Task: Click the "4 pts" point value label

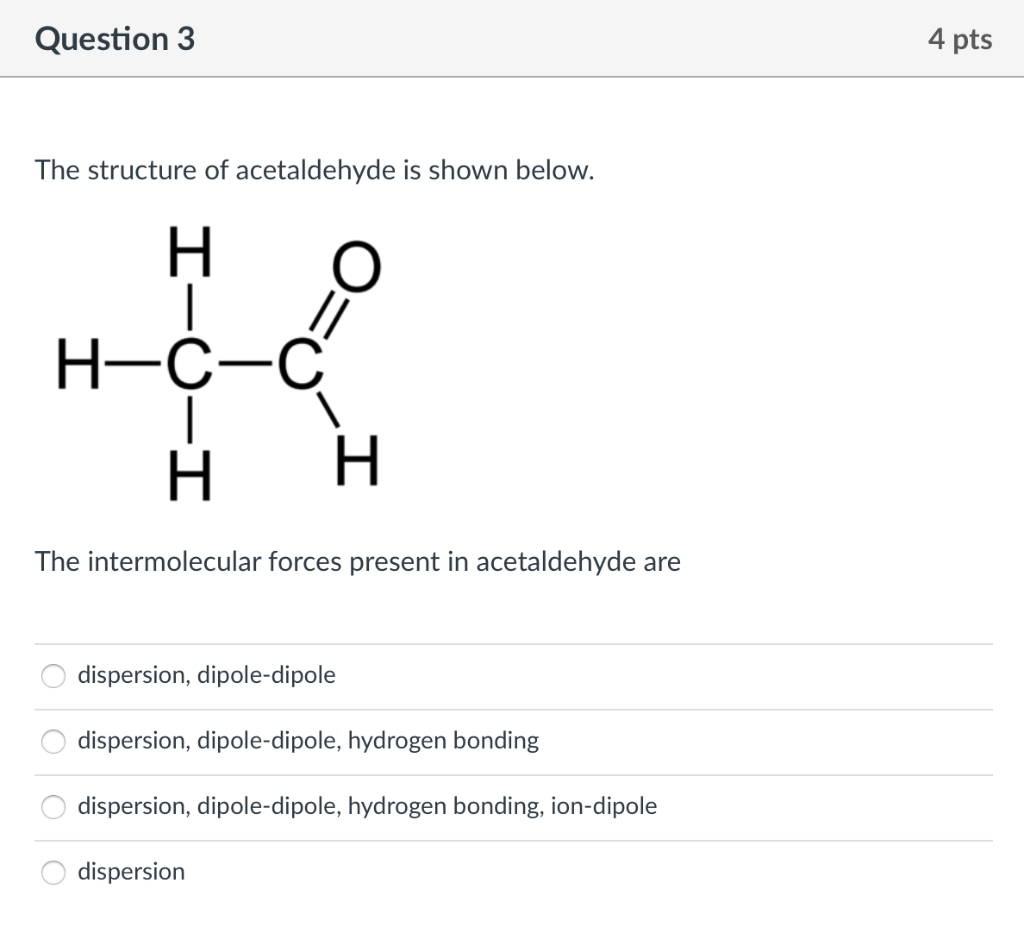Action: pos(960,39)
